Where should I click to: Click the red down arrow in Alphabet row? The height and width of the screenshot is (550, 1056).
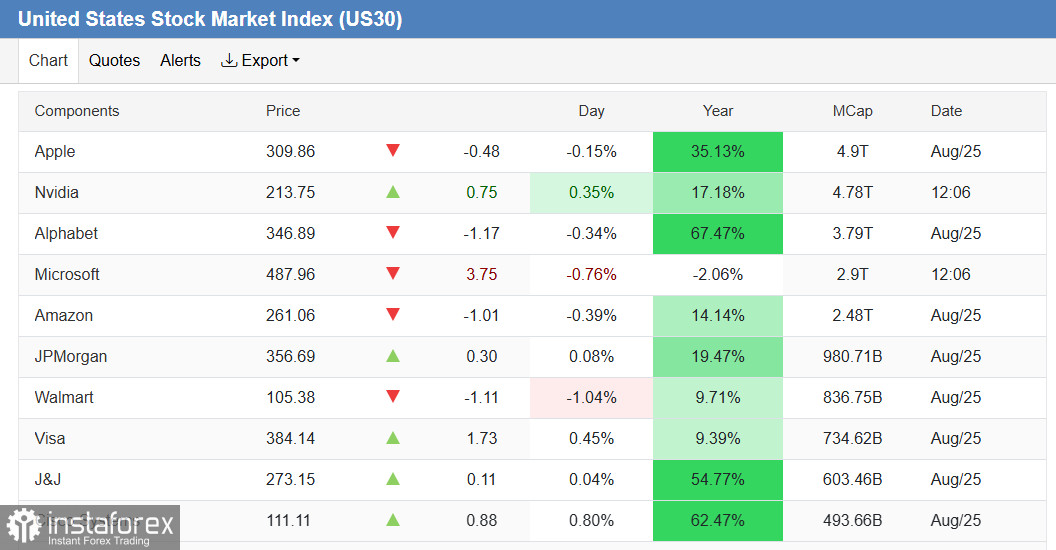click(x=393, y=232)
